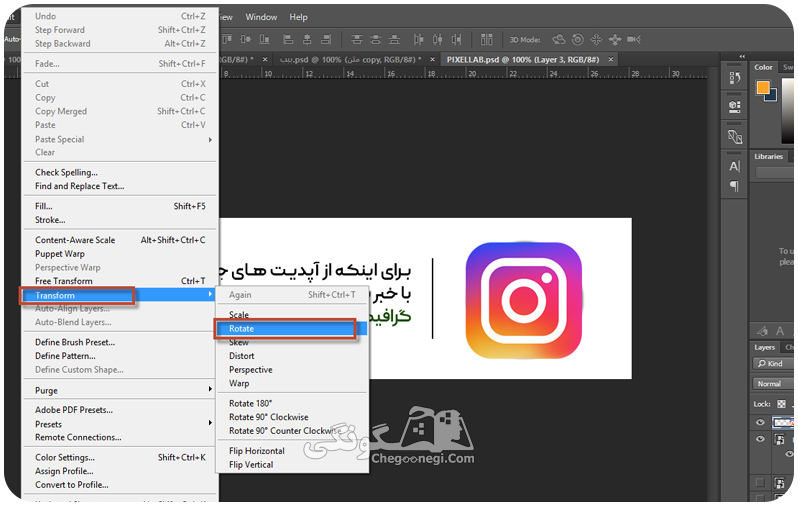Hide the top selected layer's eye icon
This screenshot has width=798, height=508.
click(760, 422)
